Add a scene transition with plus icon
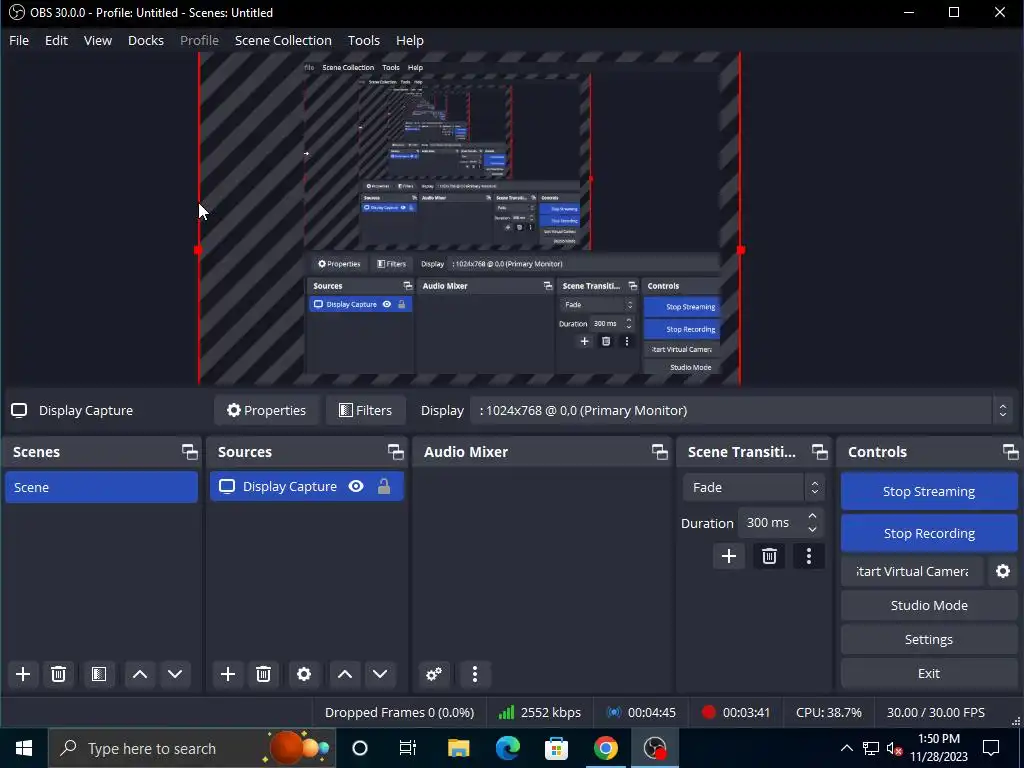 coord(729,556)
